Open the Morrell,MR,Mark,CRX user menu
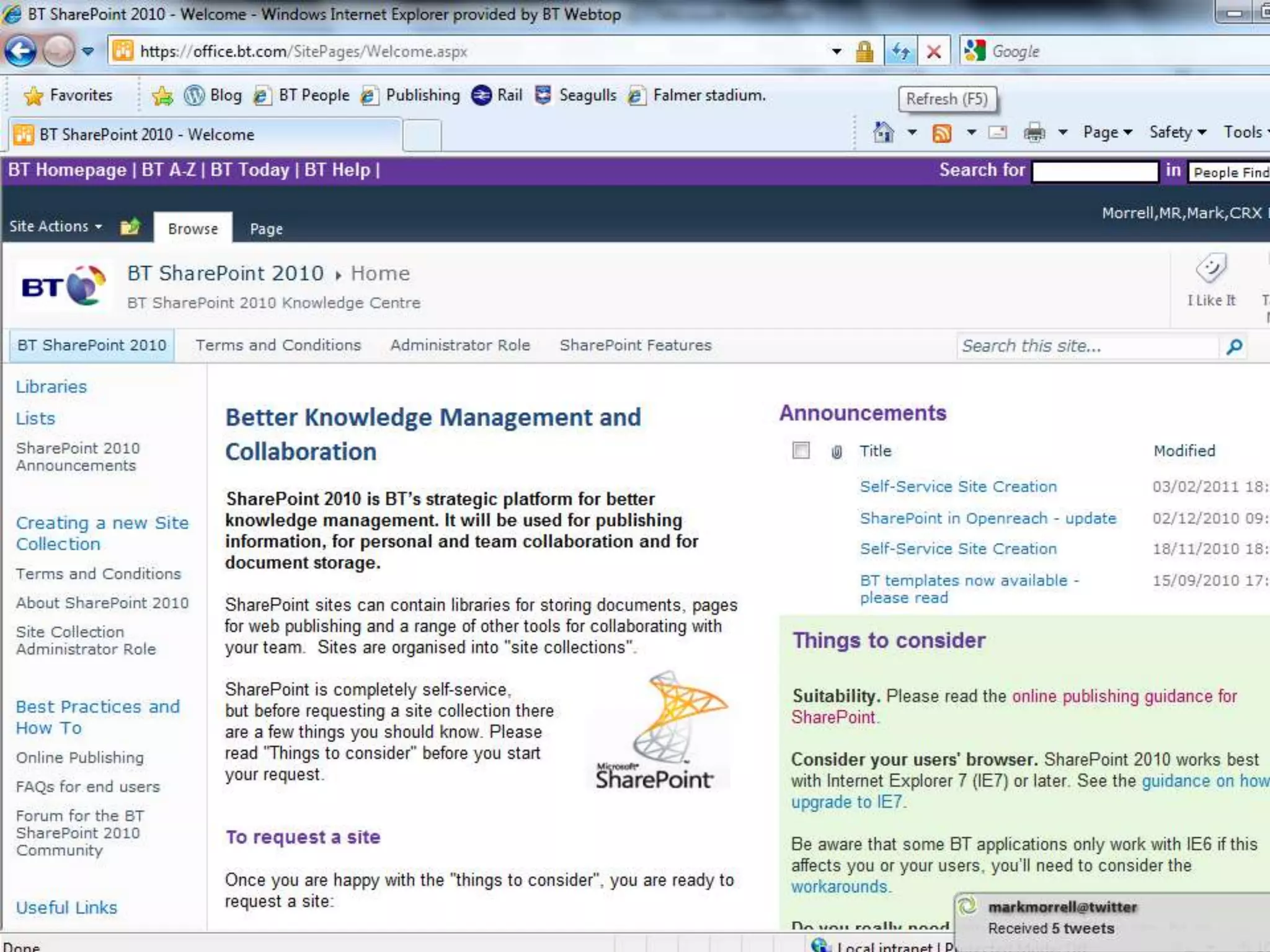This screenshot has height=952, width=1270. [x=1184, y=213]
